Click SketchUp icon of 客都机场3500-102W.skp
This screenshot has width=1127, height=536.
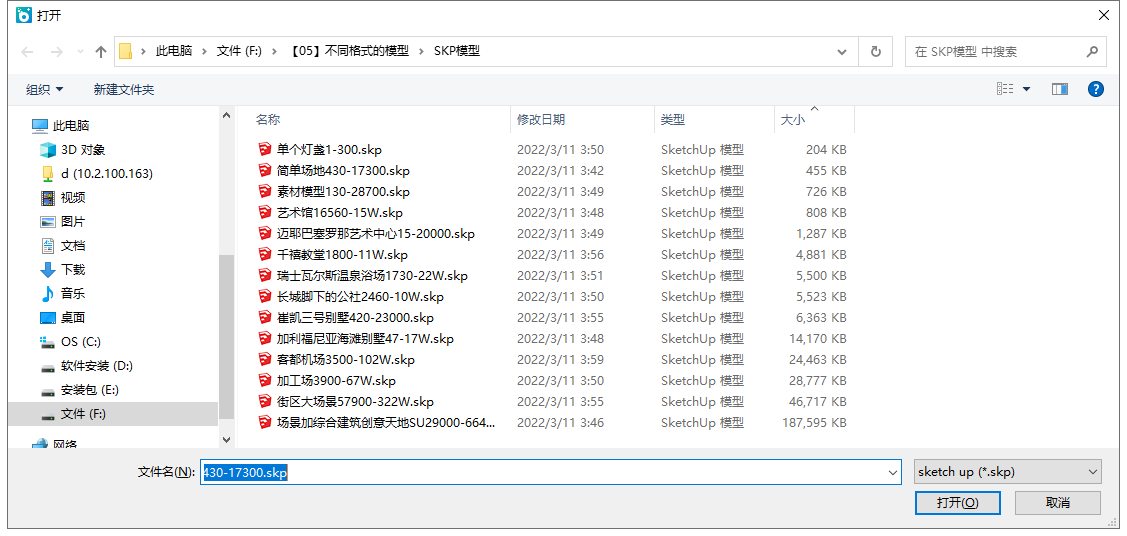[265, 359]
